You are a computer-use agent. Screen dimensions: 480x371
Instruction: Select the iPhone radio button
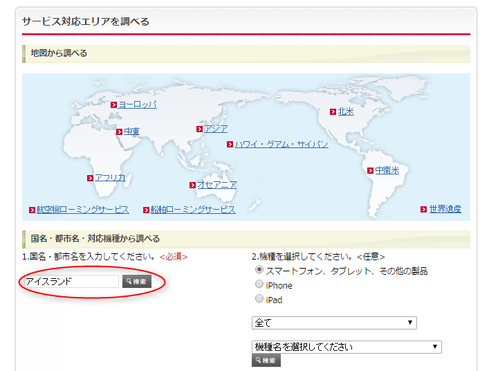point(259,284)
